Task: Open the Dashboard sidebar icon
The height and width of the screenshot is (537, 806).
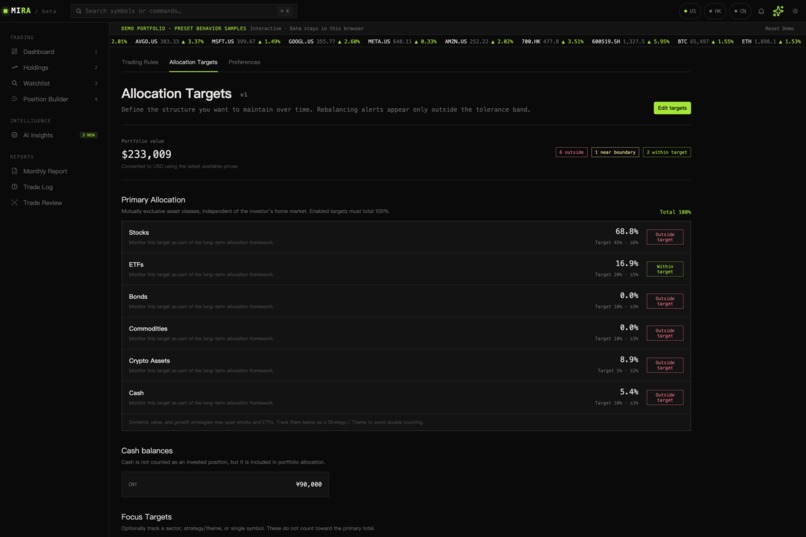Action: point(14,51)
